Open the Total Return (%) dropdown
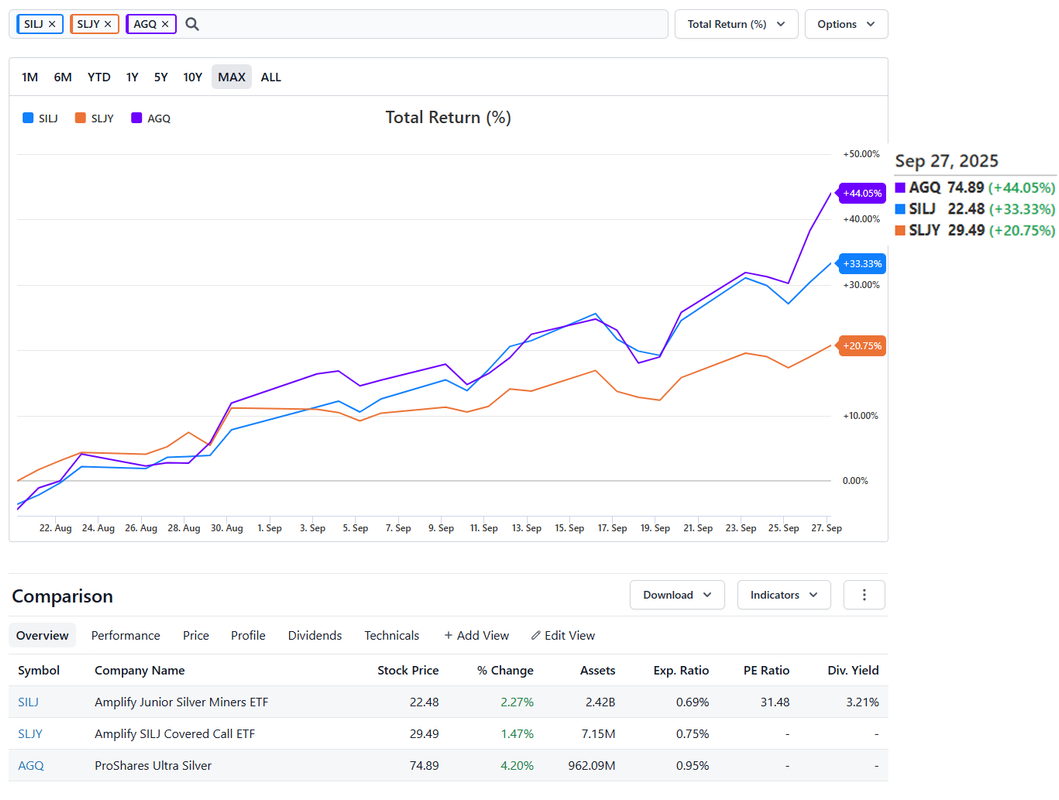The width and height of the screenshot is (1059, 800). click(736, 24)
